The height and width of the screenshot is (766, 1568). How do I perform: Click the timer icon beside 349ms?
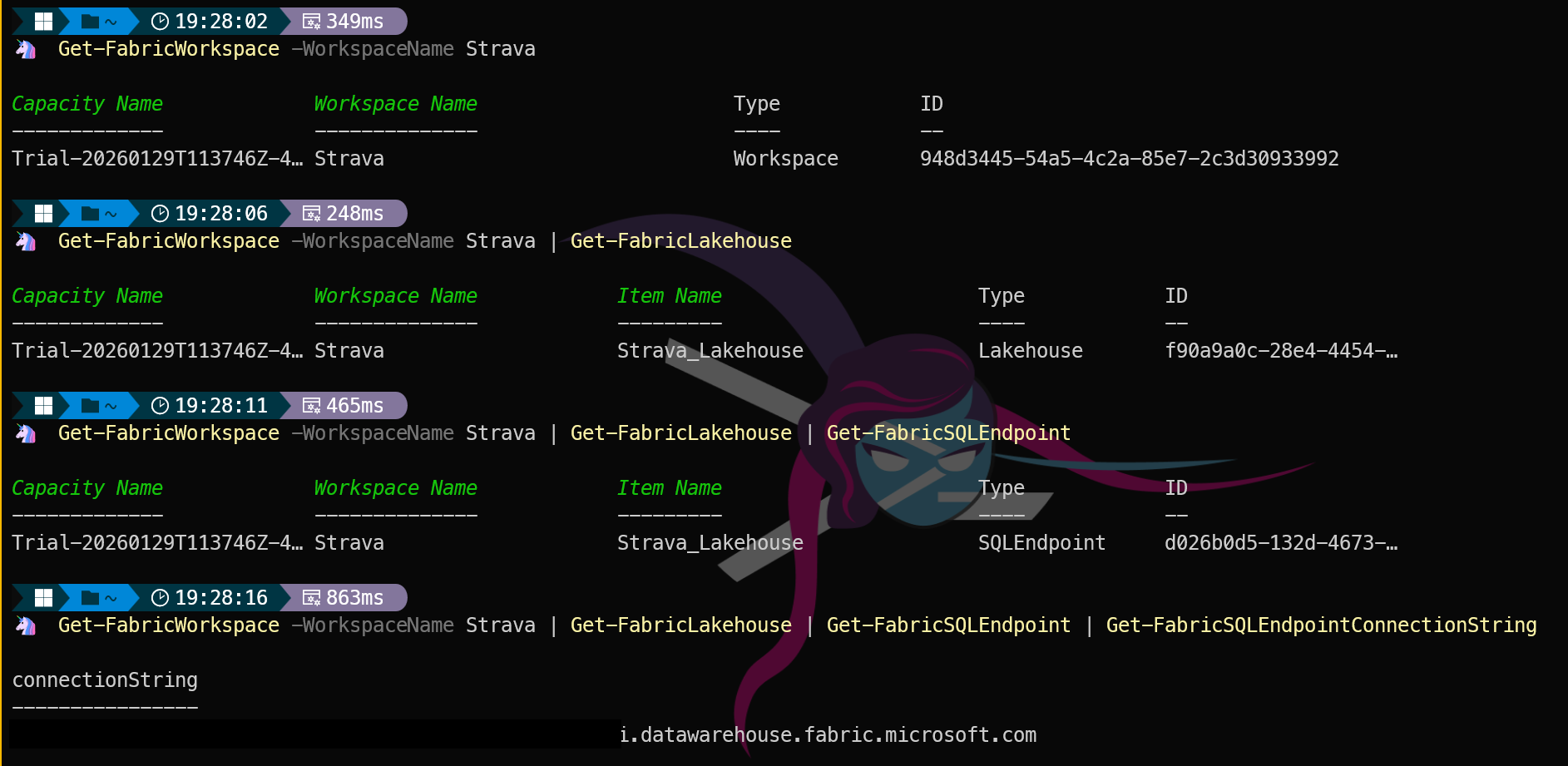tap(311, 22)
